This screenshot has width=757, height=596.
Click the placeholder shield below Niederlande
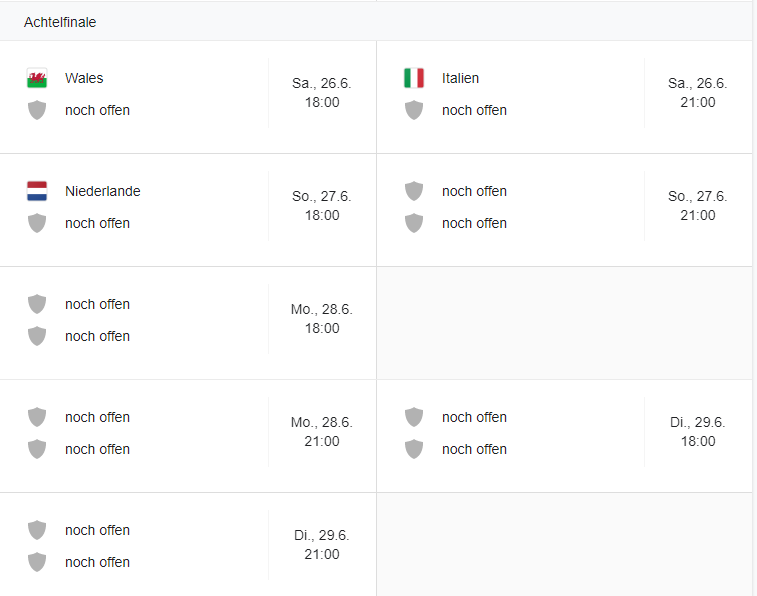click(37, 223)
